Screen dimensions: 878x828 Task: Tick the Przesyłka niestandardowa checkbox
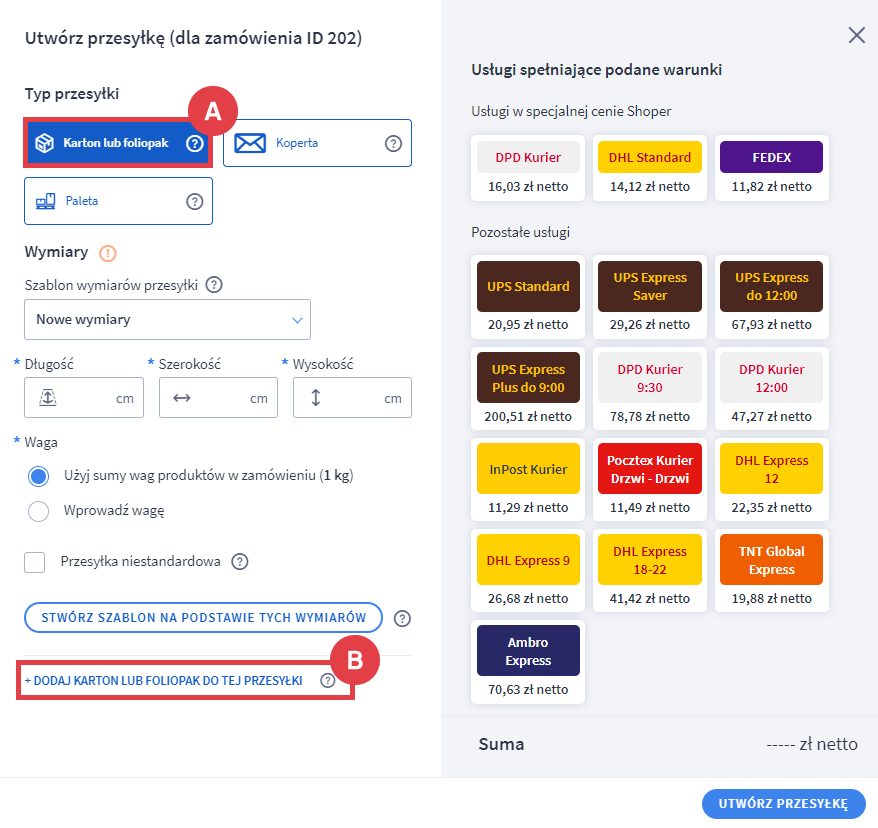point(35,562)
